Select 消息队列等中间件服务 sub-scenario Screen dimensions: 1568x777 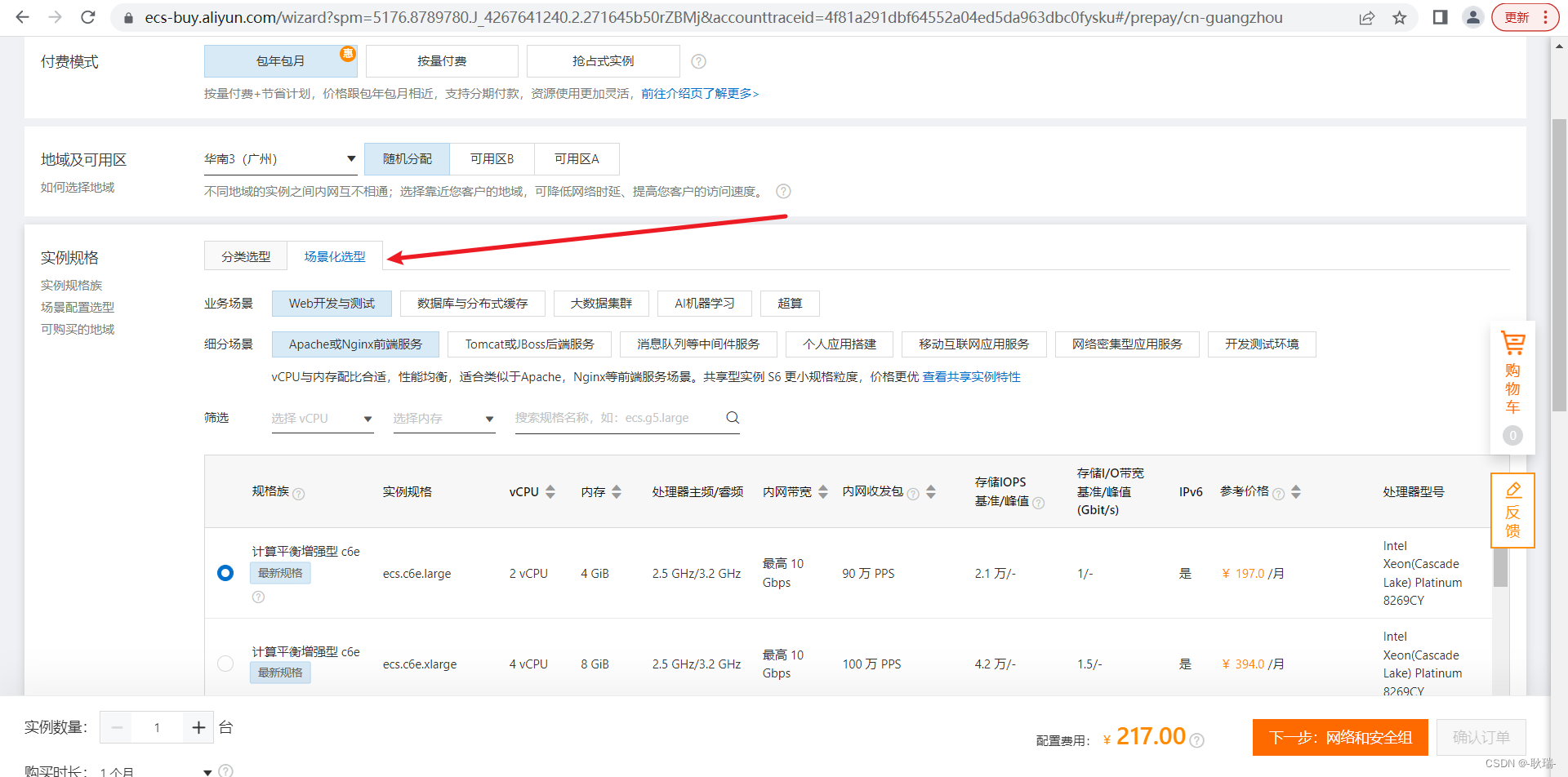pos(698,344)
